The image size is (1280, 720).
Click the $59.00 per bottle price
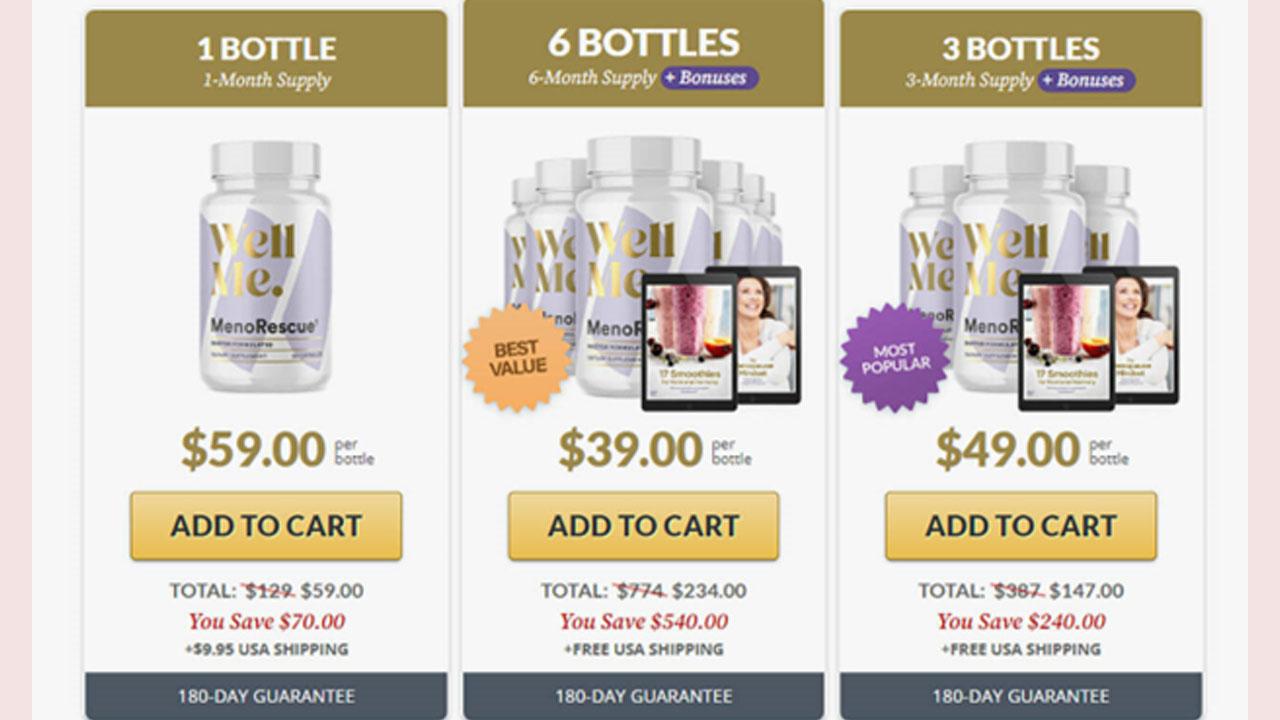tap(277, 449)
